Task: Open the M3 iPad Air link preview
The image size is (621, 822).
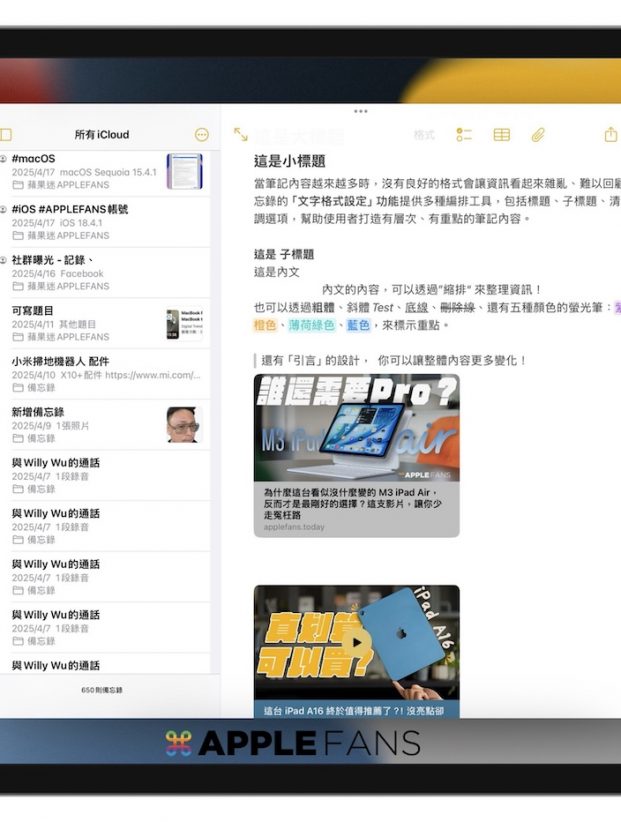Action: tap(356, 455)
